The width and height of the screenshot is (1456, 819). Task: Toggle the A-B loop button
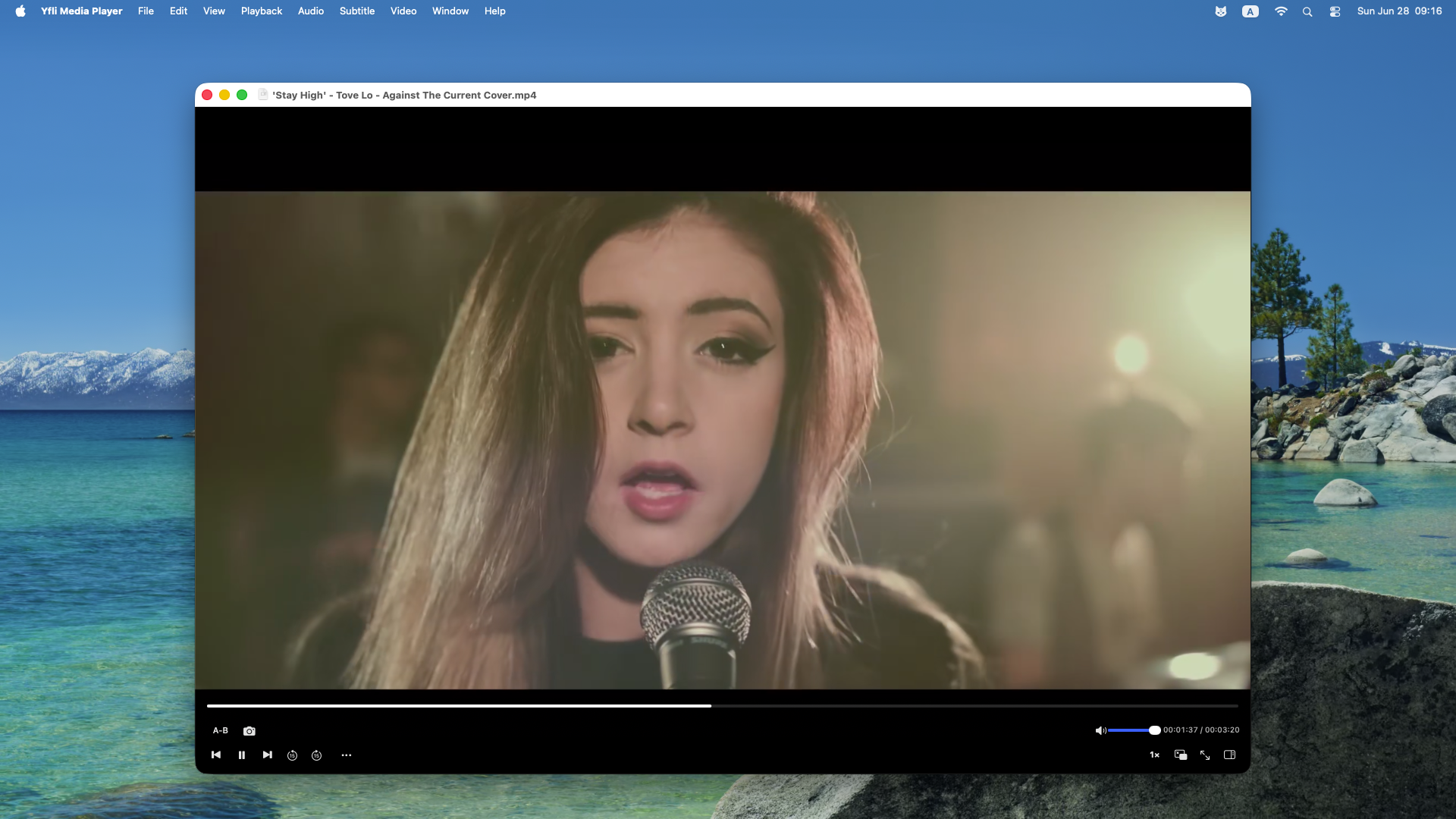click(221, 730)
